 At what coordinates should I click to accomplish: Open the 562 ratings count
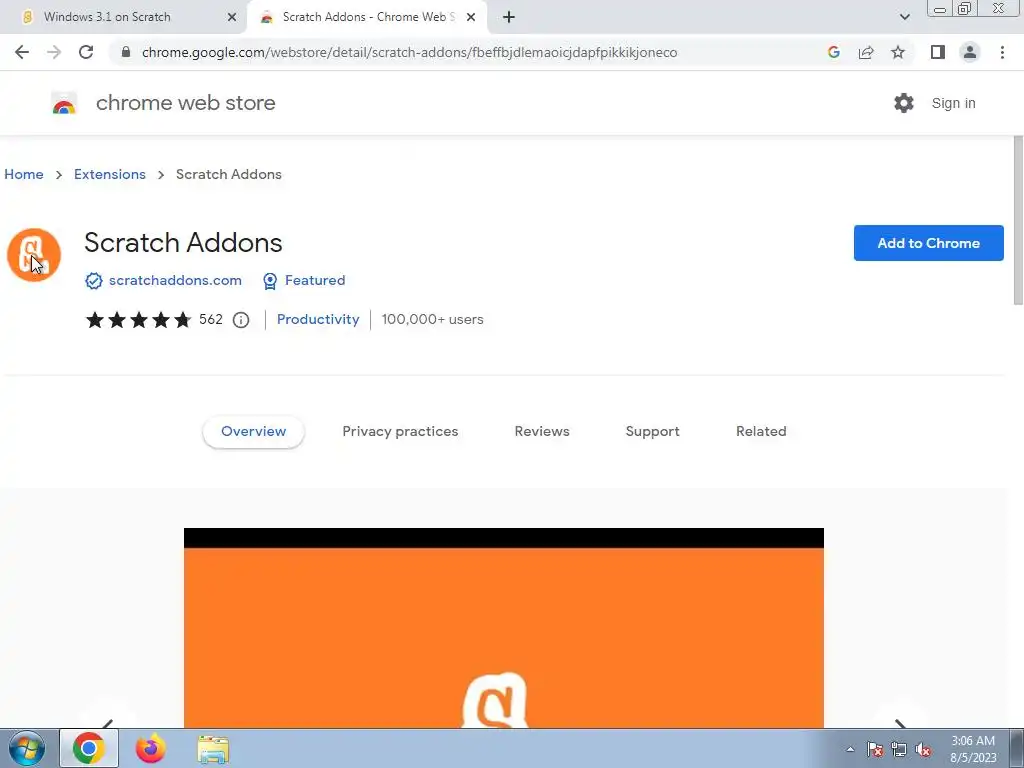click(211, 319)
